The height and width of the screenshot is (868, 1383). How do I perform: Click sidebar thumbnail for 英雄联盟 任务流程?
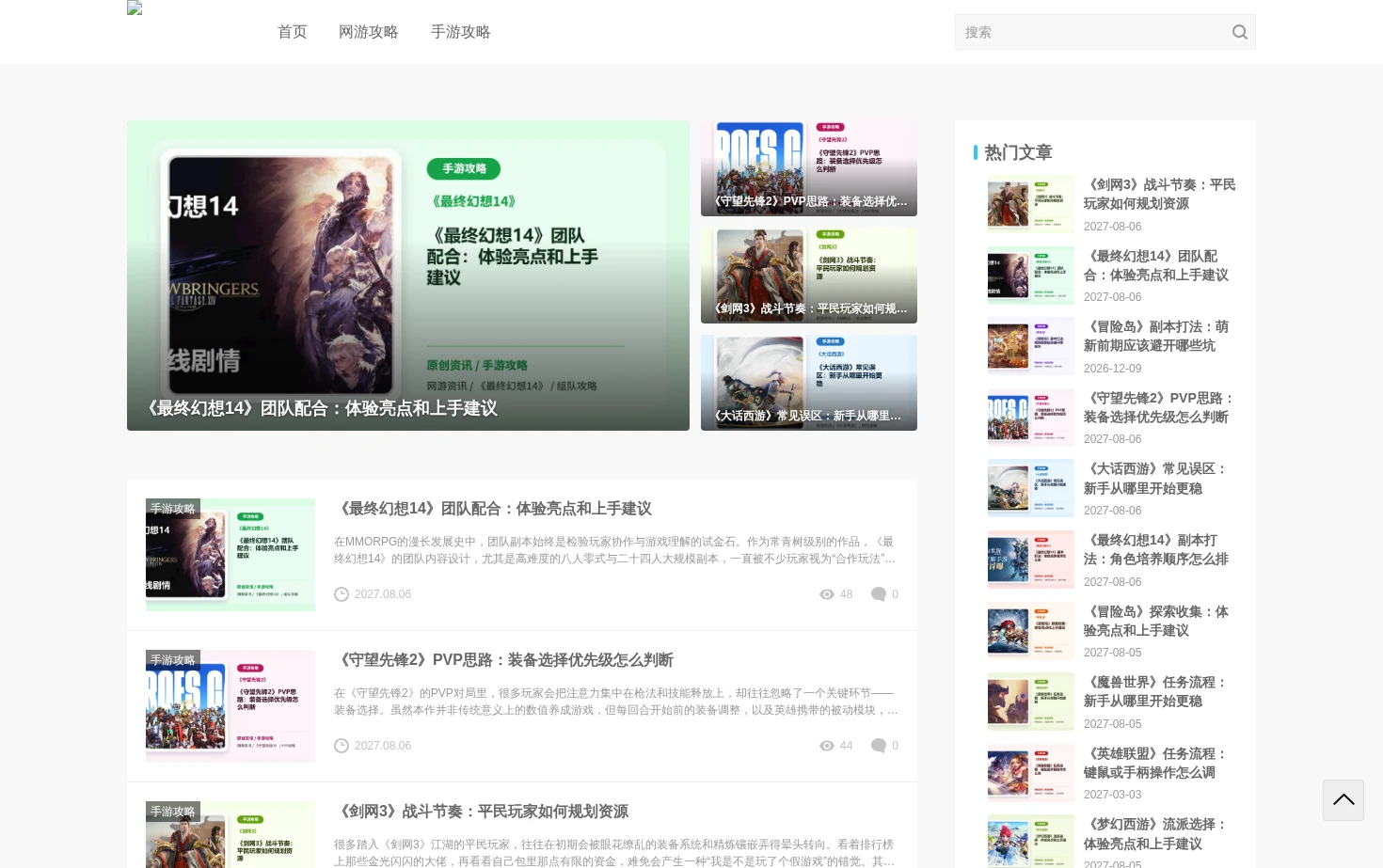(1031, 773)
